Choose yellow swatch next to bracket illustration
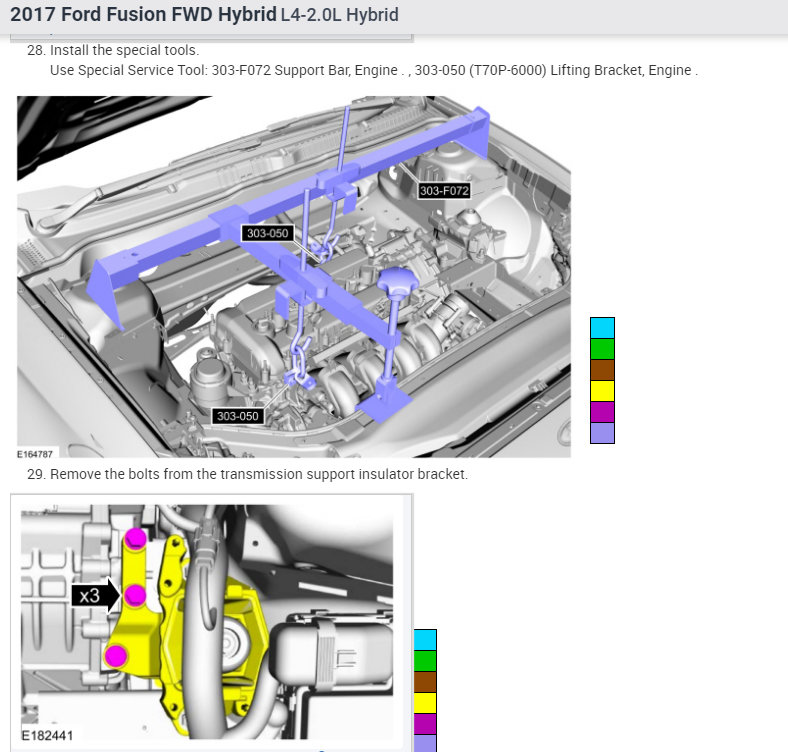788x752 pixels. [x=425, y=703]
